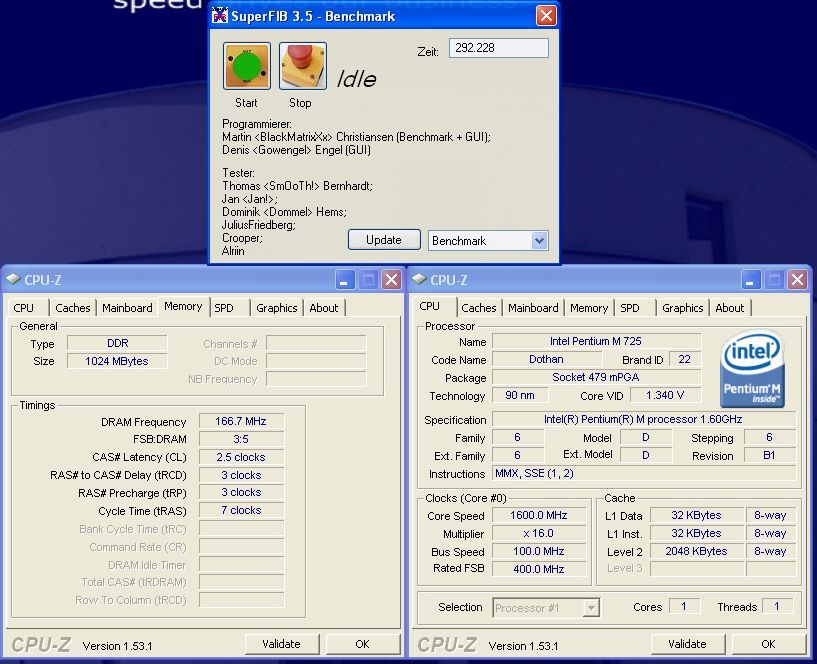
Task: Click Rated FSB value 400.0 MHz
Action: pos(539,569)
